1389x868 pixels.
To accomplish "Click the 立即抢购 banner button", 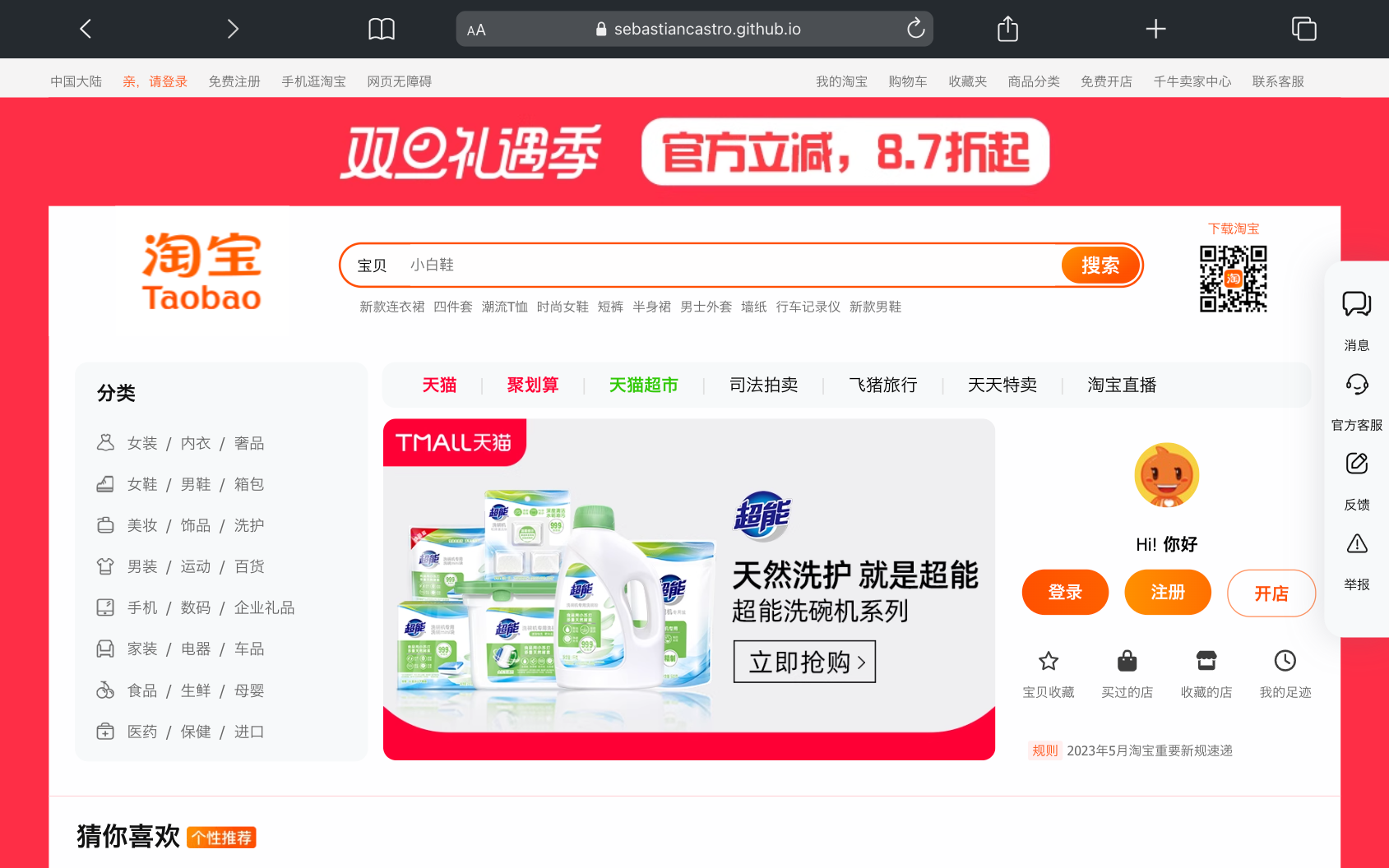I will [x=804, y=662].
